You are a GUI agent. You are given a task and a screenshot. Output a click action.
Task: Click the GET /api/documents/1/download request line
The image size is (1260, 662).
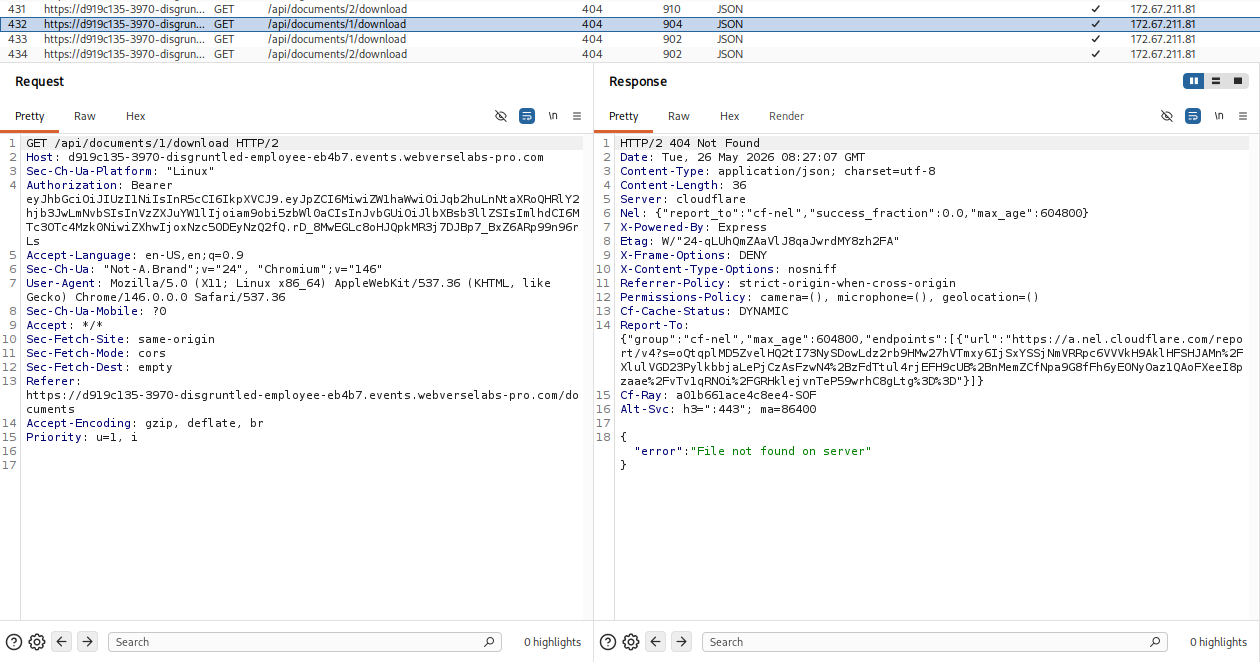(152, 143)
